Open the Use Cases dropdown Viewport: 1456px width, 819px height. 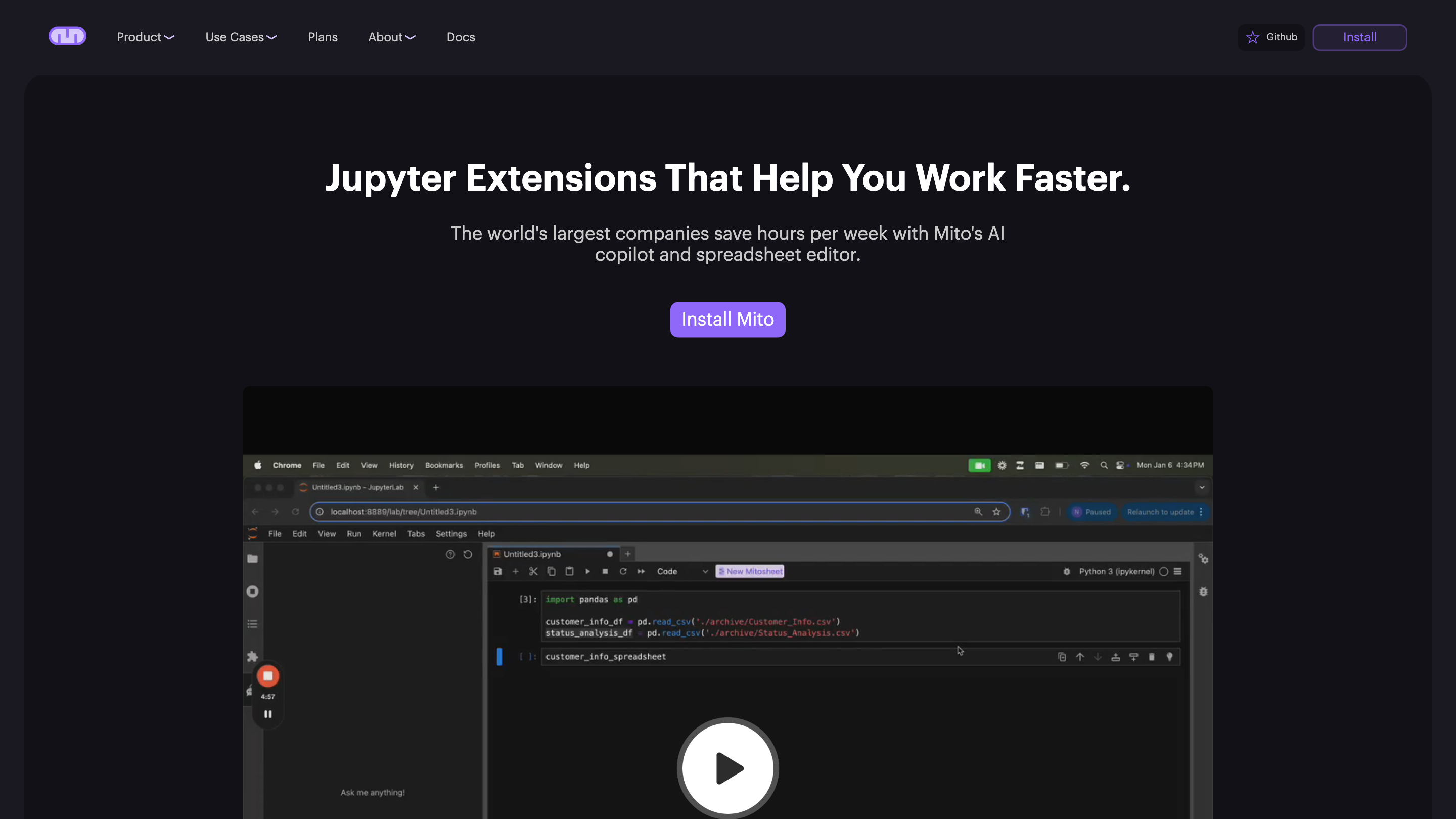coord(241,37)
